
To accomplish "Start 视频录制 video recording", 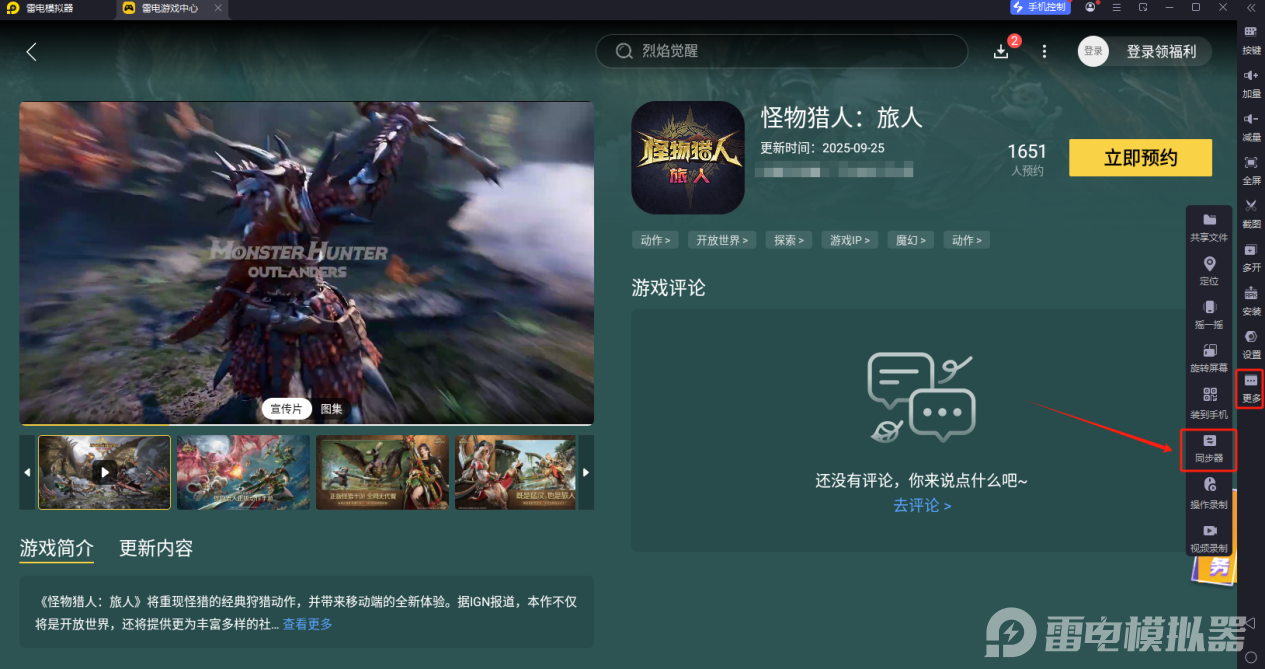I will [x=1209, y=538].
